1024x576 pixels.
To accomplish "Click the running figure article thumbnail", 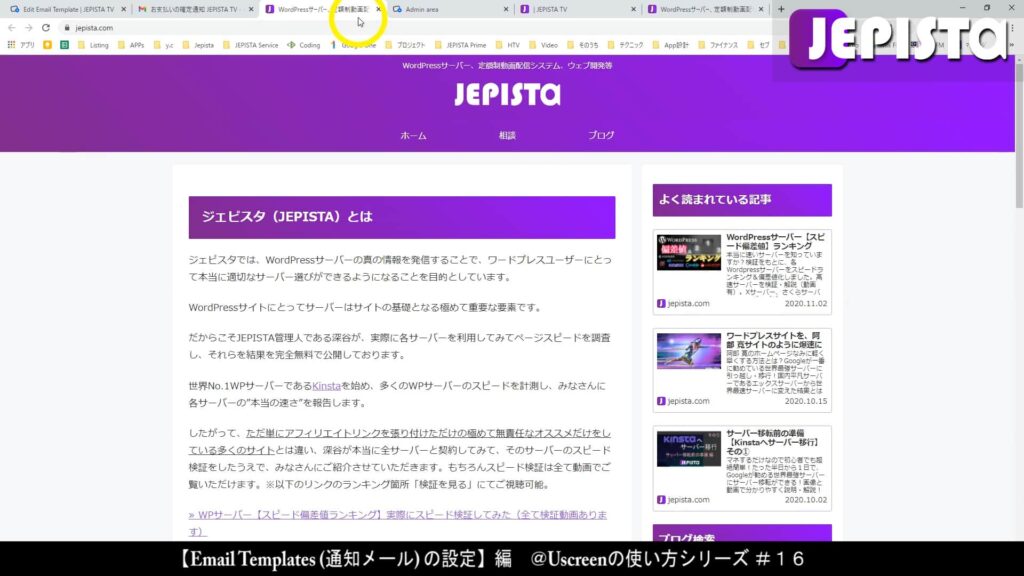I will 688,351.
